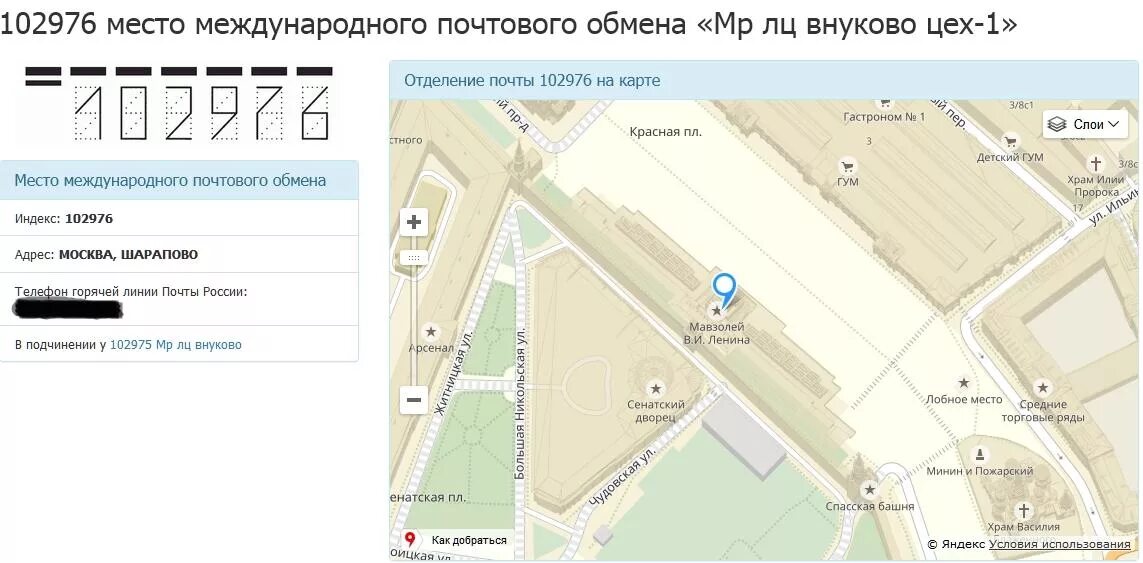Viewport: 1143px width, 563px height.
Task: Click the ГУМ map label
Action: click(x=849, y=182)
